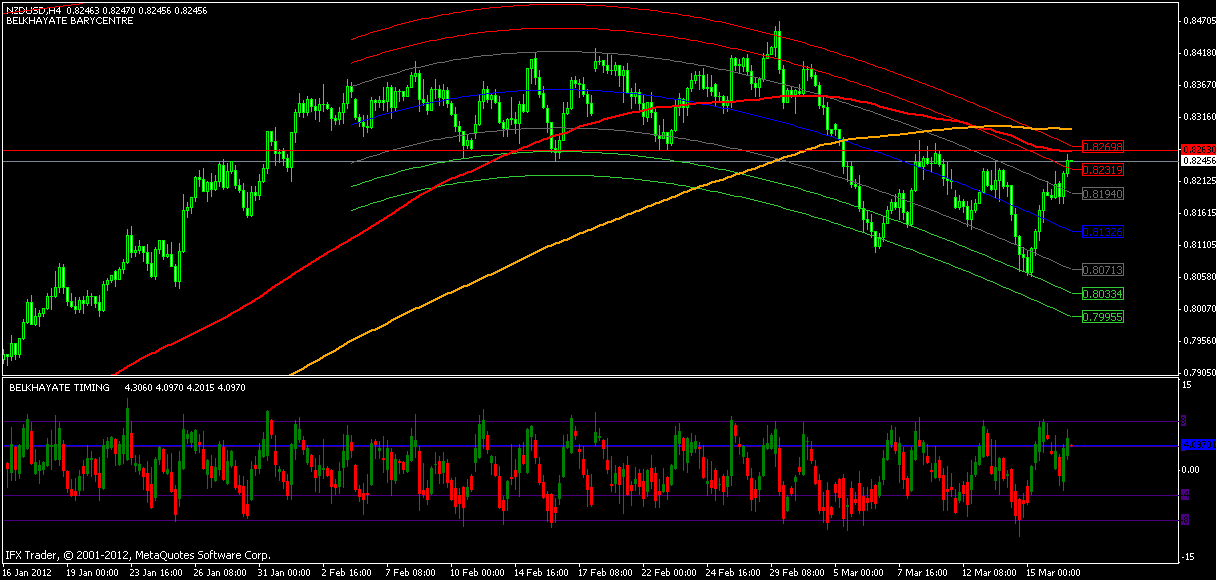Select the gray 0.81940 channel level label
1216x580 pixels.
coord(1104,193)
